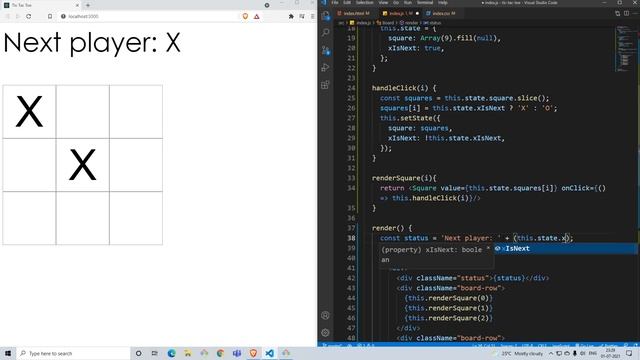Image resolution: width=640 pixels, height=360 pixels.
Task: Click the browser bookmark icon
Action: click(50, 16)
